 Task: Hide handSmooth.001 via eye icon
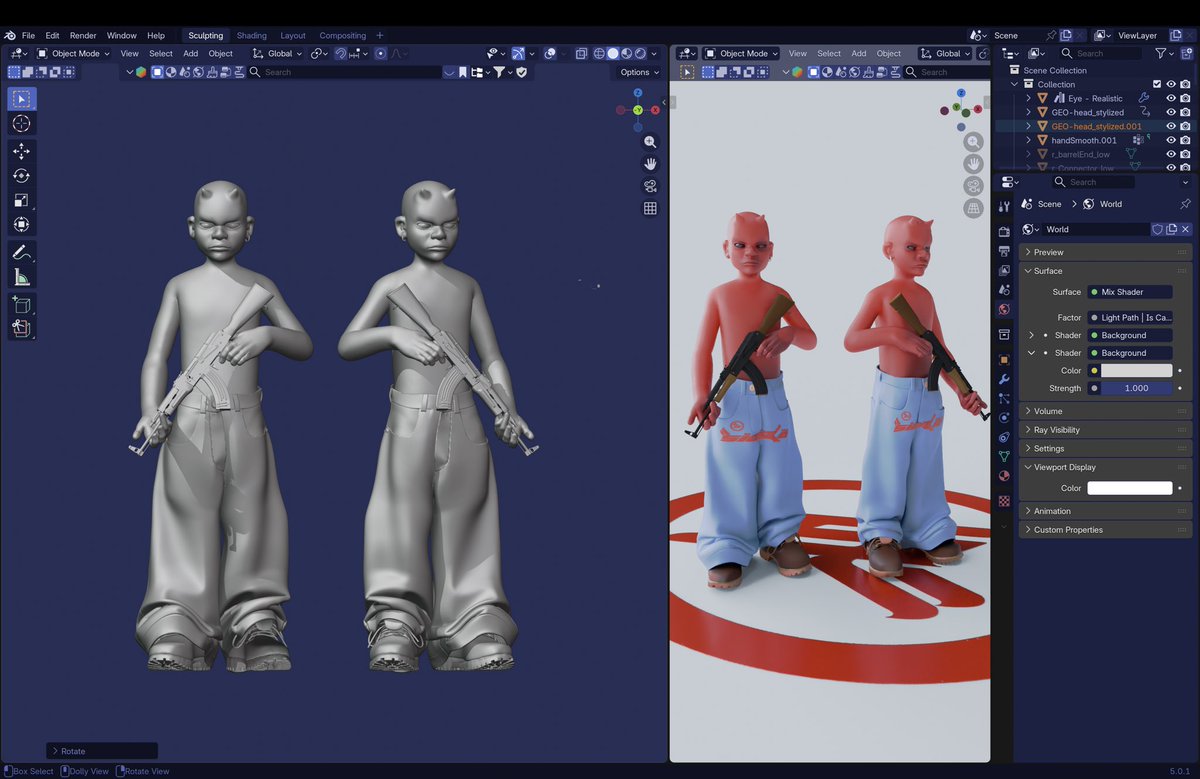point(1171,140)
